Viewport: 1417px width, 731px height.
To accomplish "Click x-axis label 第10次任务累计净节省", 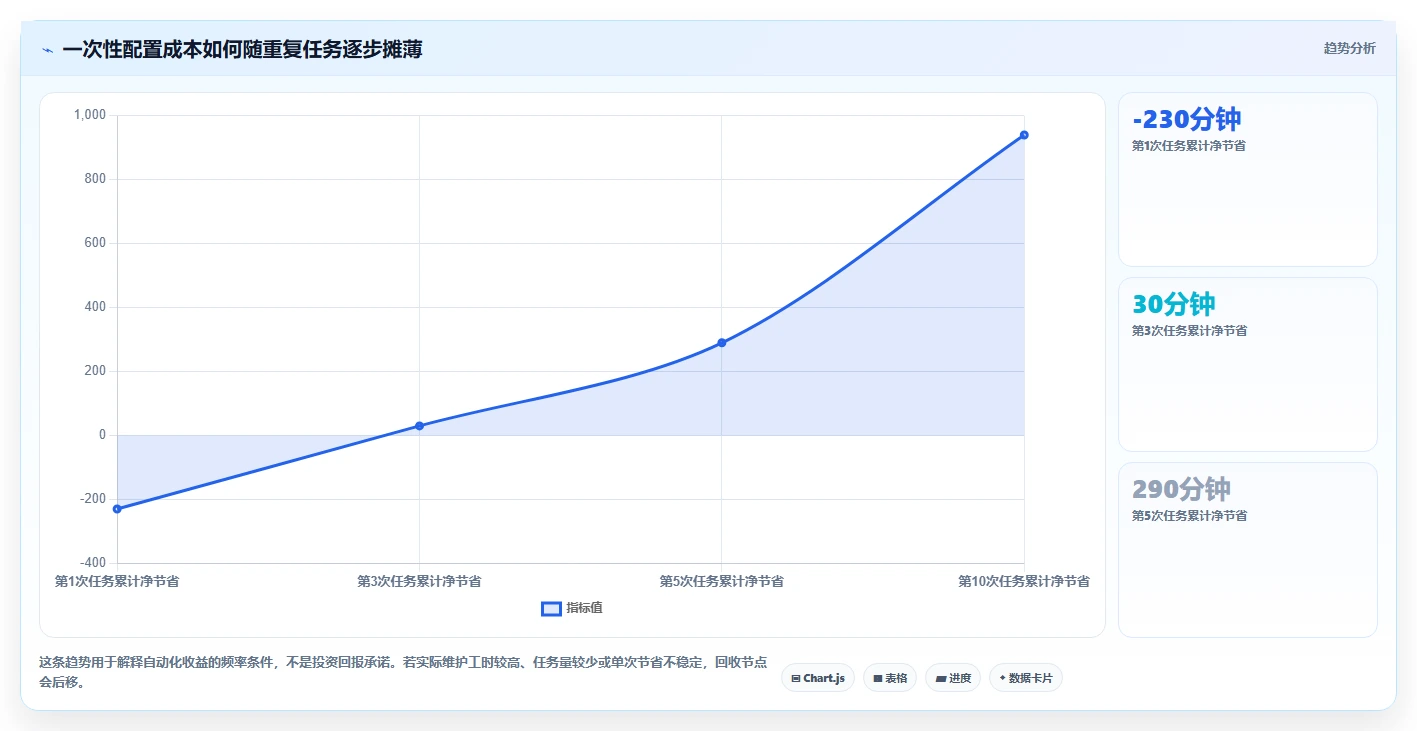I will [x=1024, y=581].
